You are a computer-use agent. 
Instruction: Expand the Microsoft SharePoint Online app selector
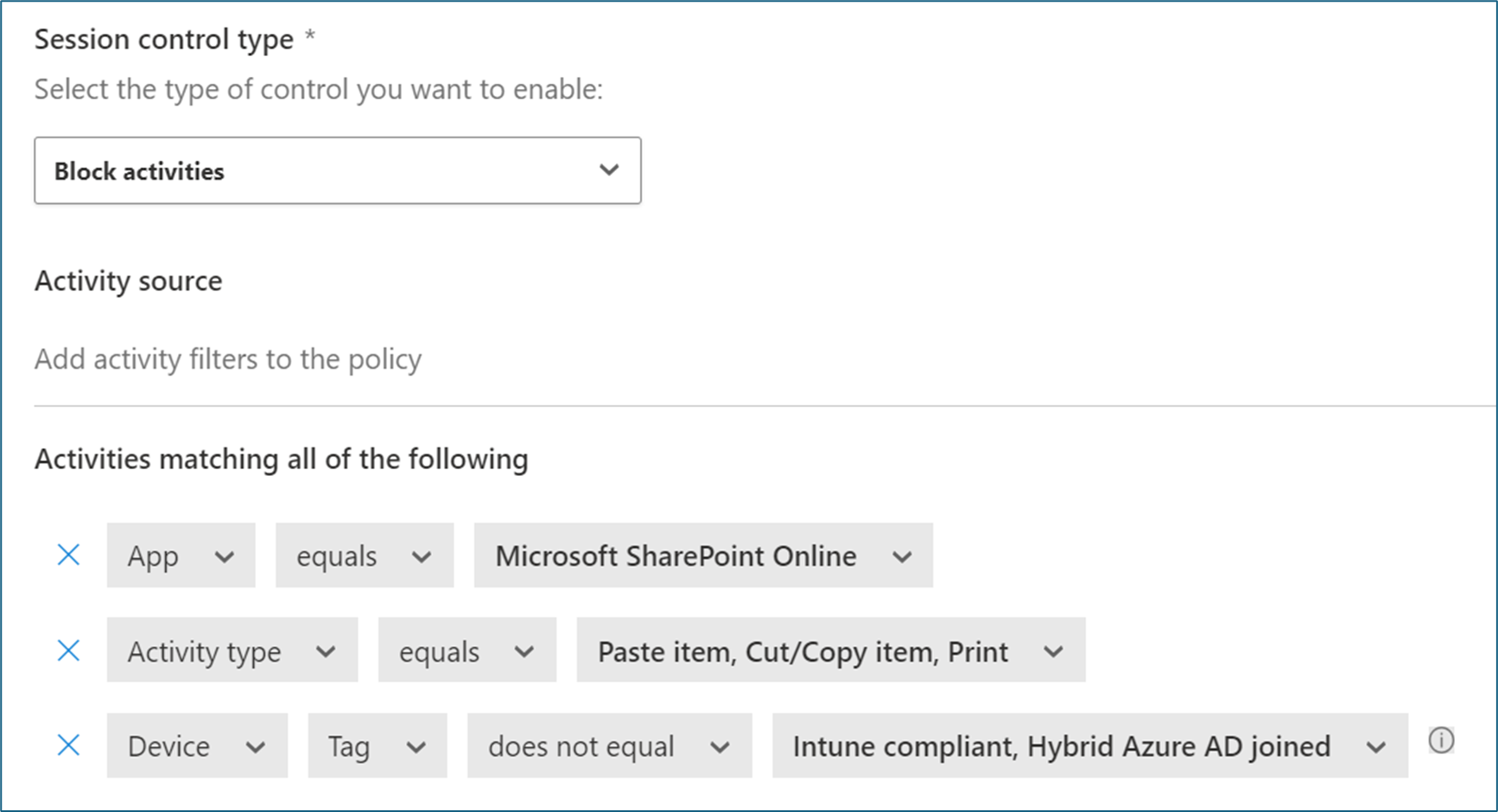tap(702, 555)
